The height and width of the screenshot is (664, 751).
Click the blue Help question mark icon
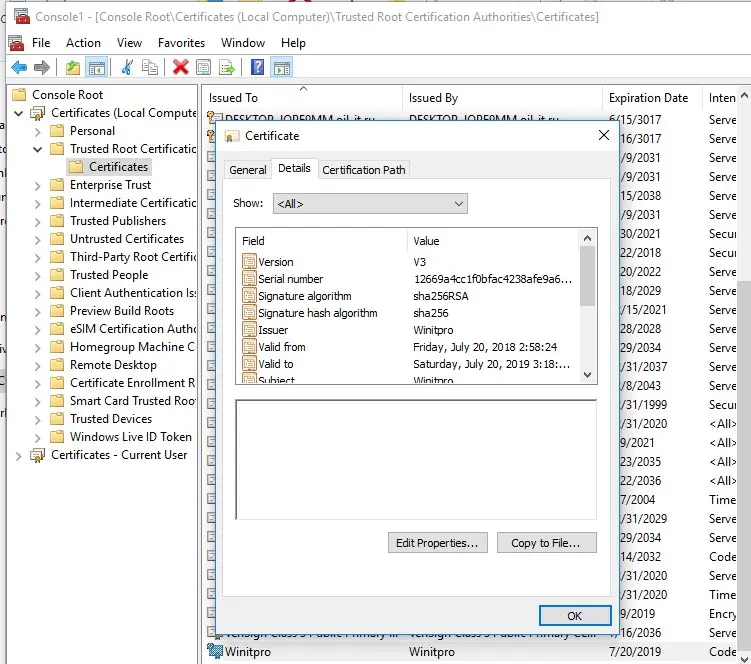coord(258,68)
